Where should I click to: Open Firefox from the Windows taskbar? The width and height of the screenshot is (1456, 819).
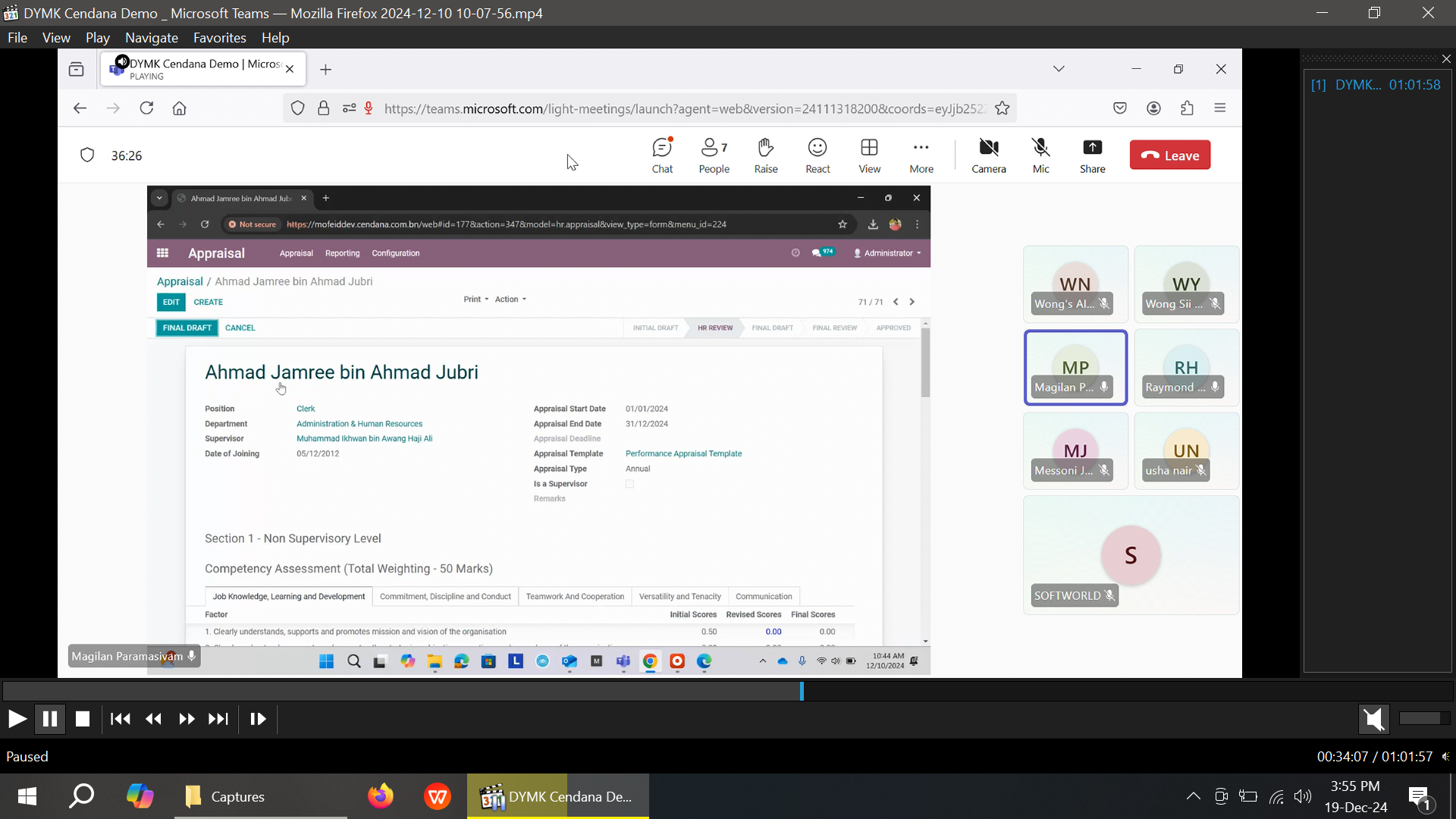coord(381,796)
